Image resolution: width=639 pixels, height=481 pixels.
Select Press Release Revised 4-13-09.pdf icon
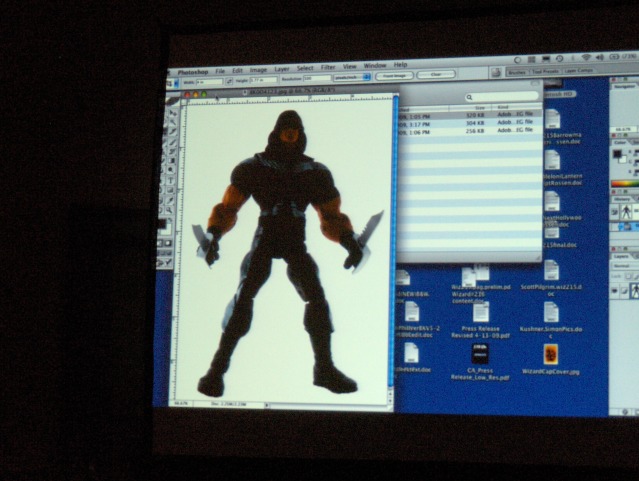click(481, 313)
